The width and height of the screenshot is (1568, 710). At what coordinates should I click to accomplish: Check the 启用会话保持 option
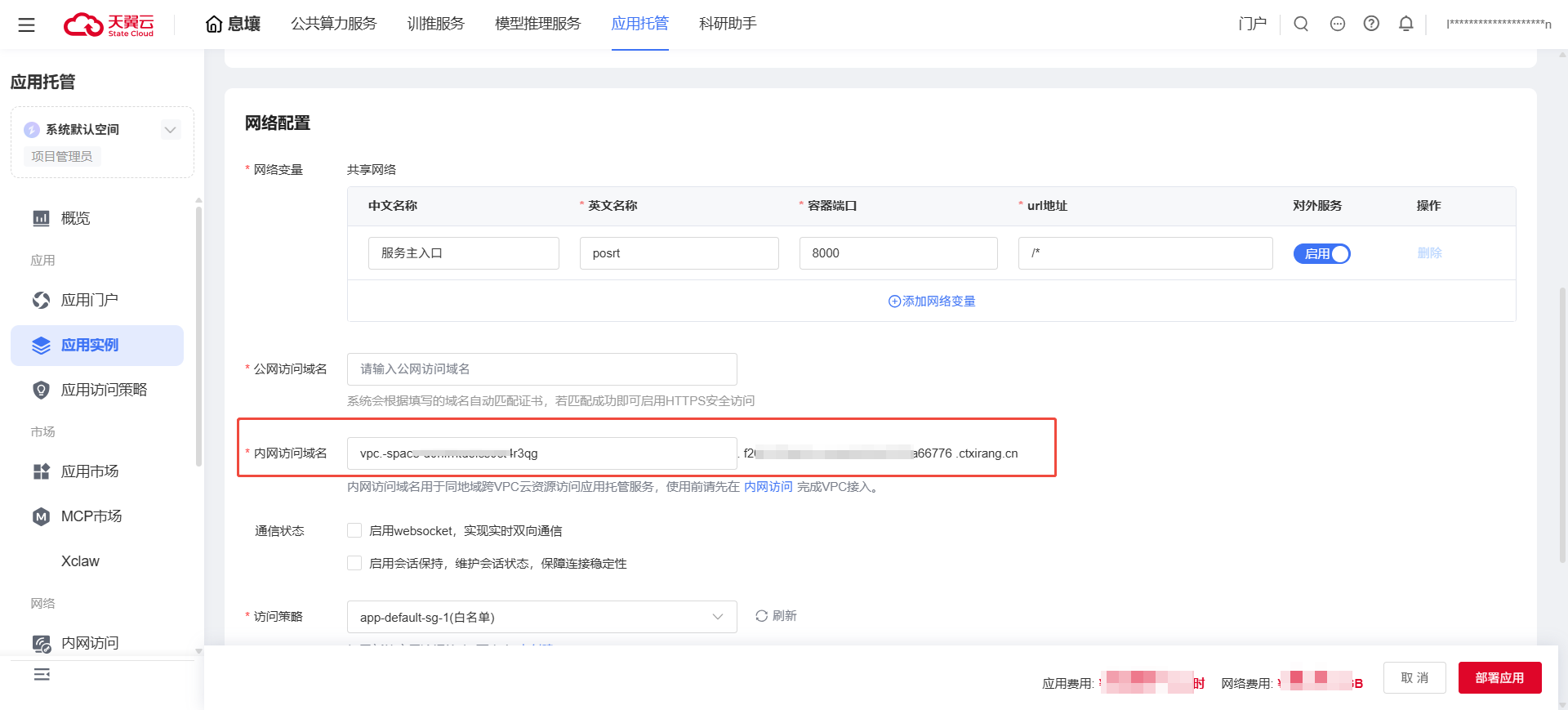click(354, 563)
